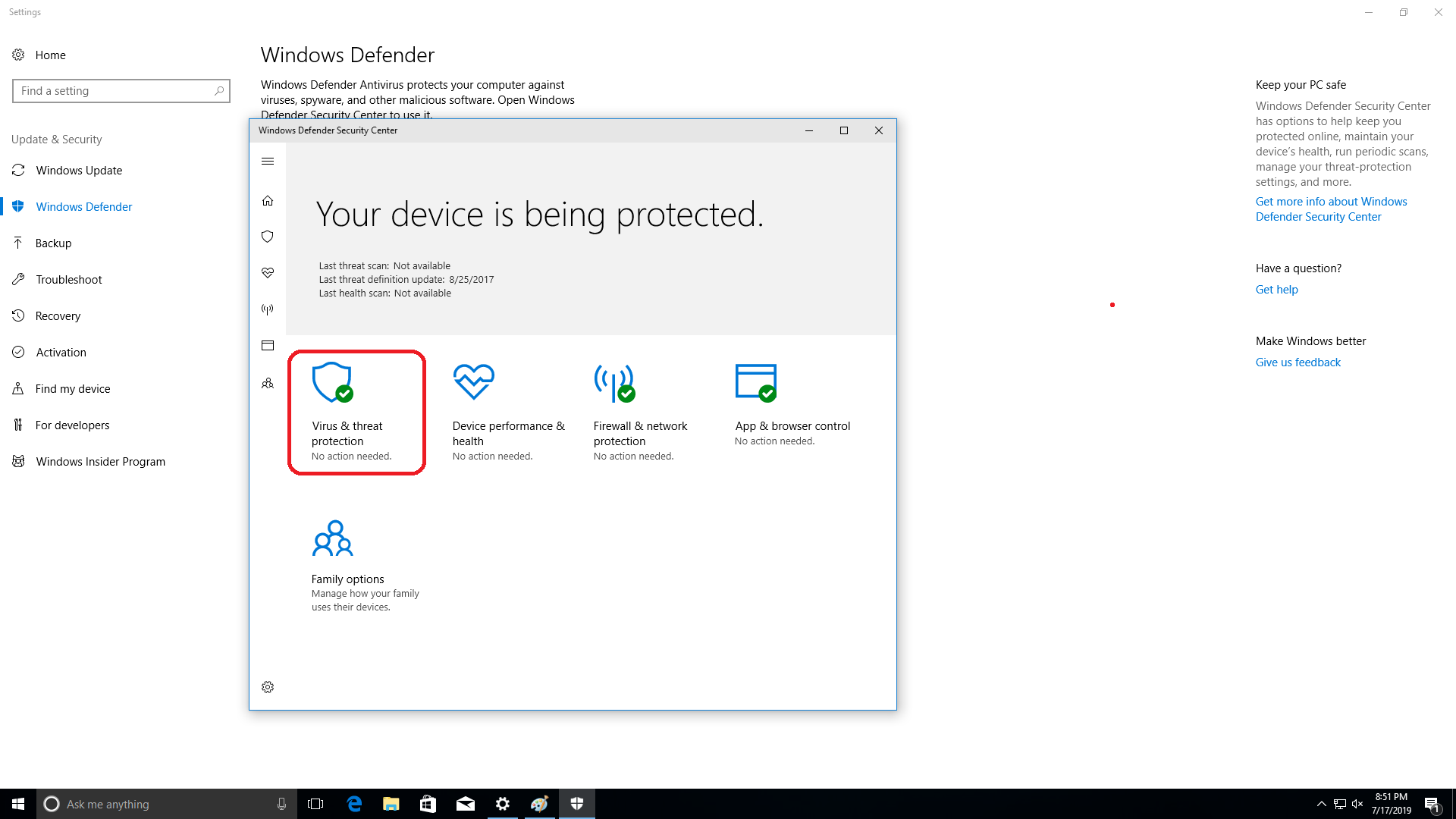Open App & browser control tile
This screenshot has height=819, width=1456.
pyautogui.click(x=793, y=406)
